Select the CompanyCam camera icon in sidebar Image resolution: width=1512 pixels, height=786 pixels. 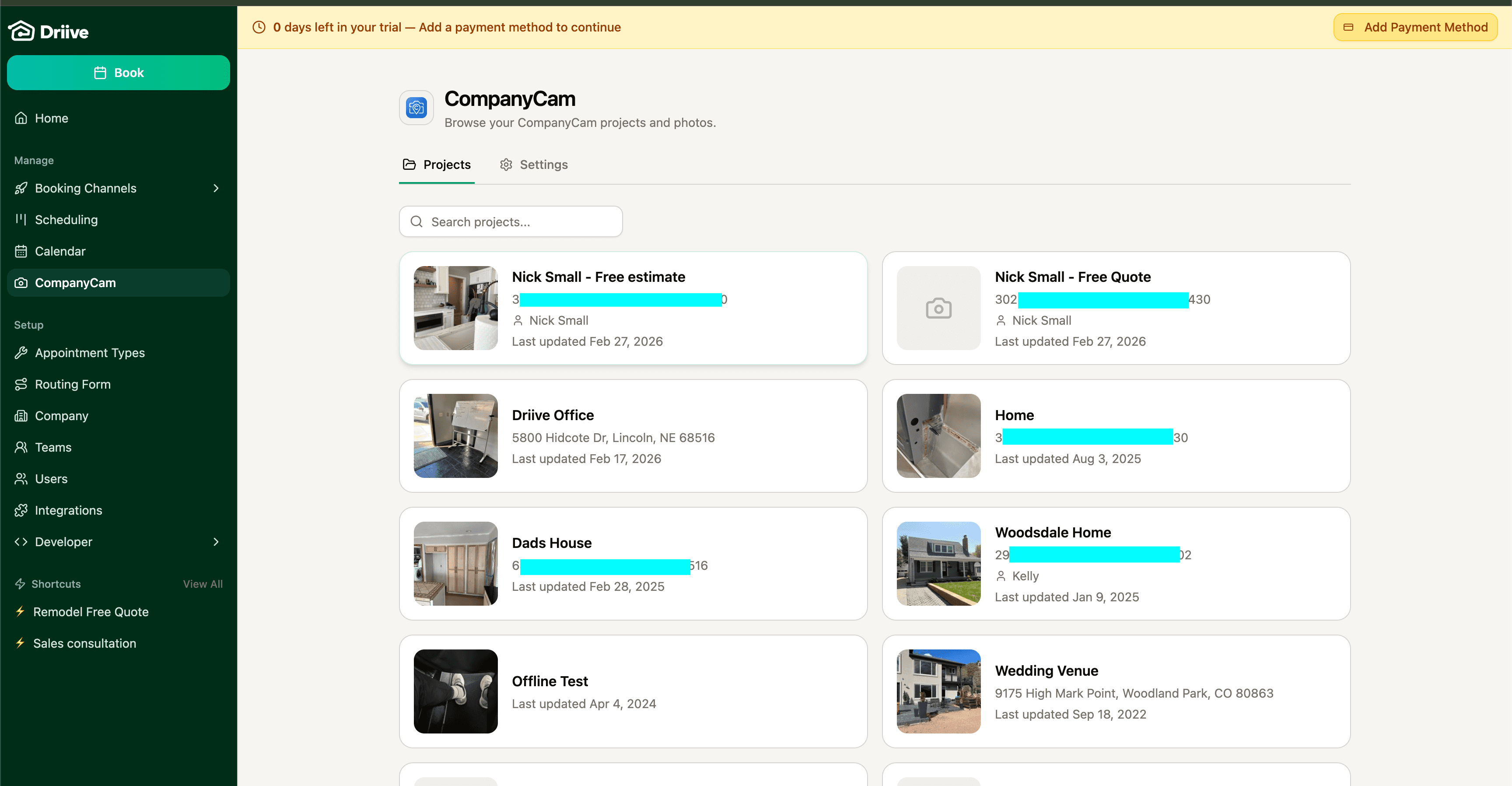click(21, 282)
